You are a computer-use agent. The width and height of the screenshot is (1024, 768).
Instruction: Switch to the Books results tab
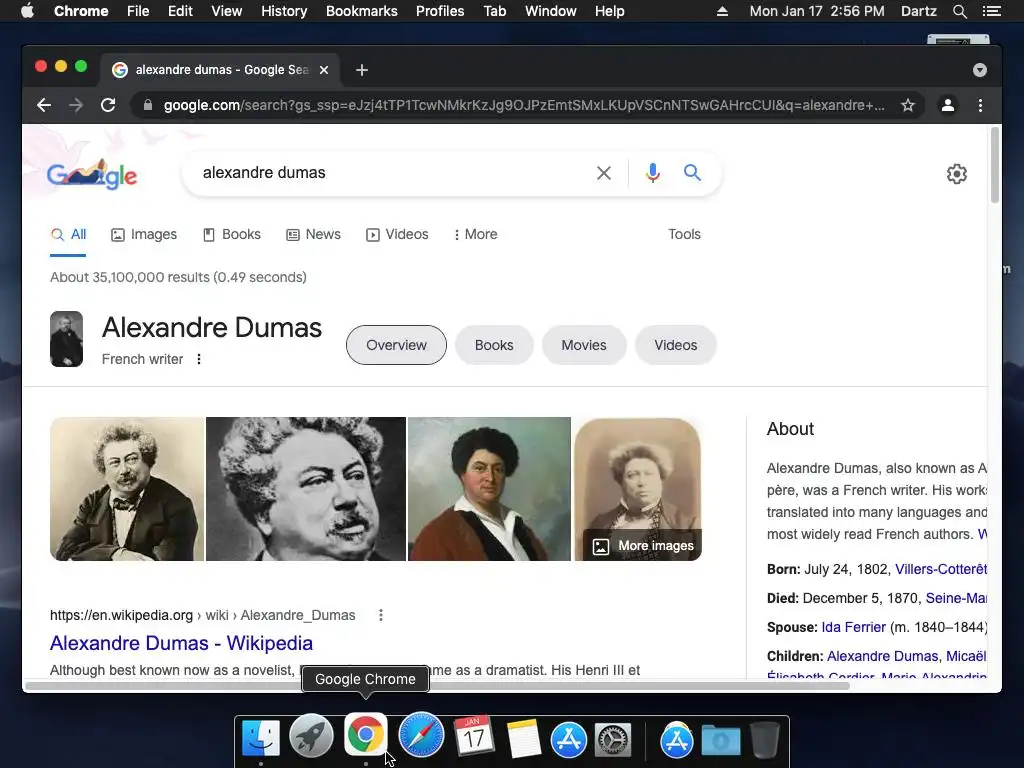tap(232, 234)
